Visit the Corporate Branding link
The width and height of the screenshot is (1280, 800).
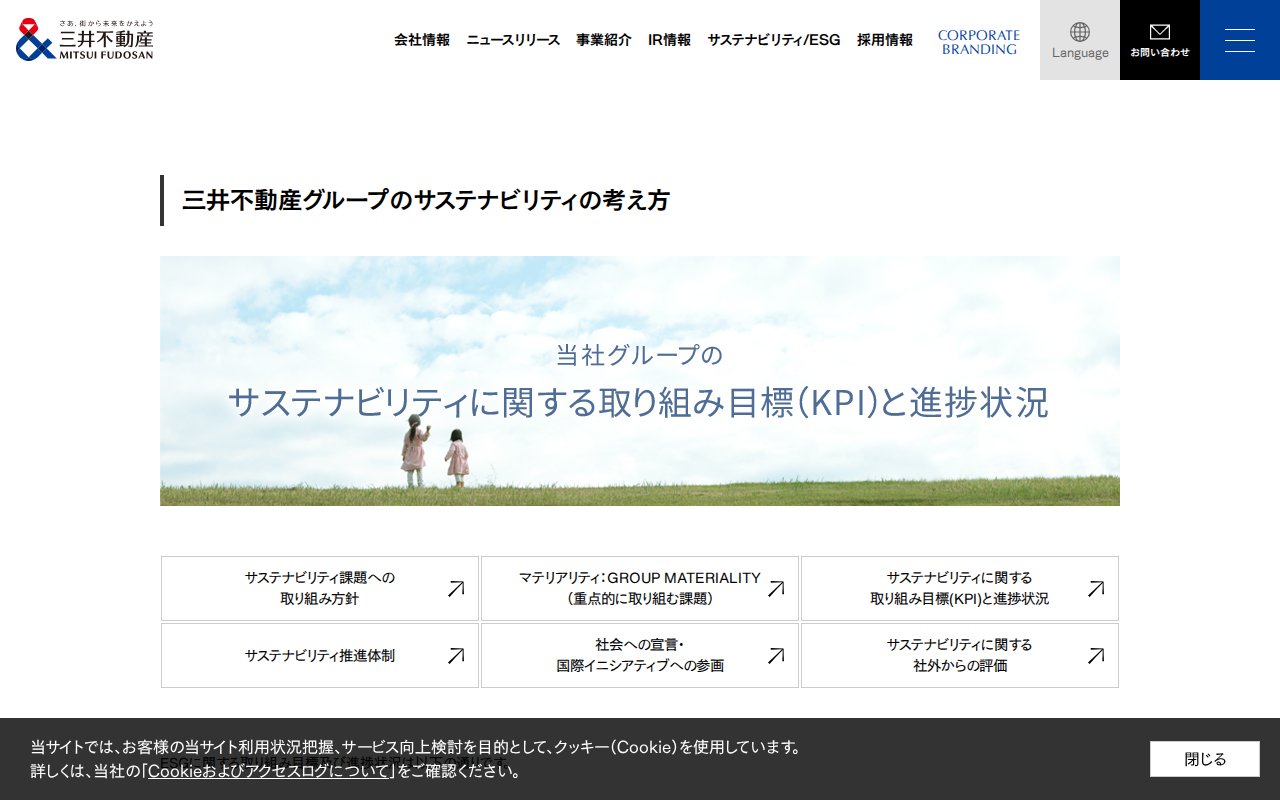coord(979,42)
